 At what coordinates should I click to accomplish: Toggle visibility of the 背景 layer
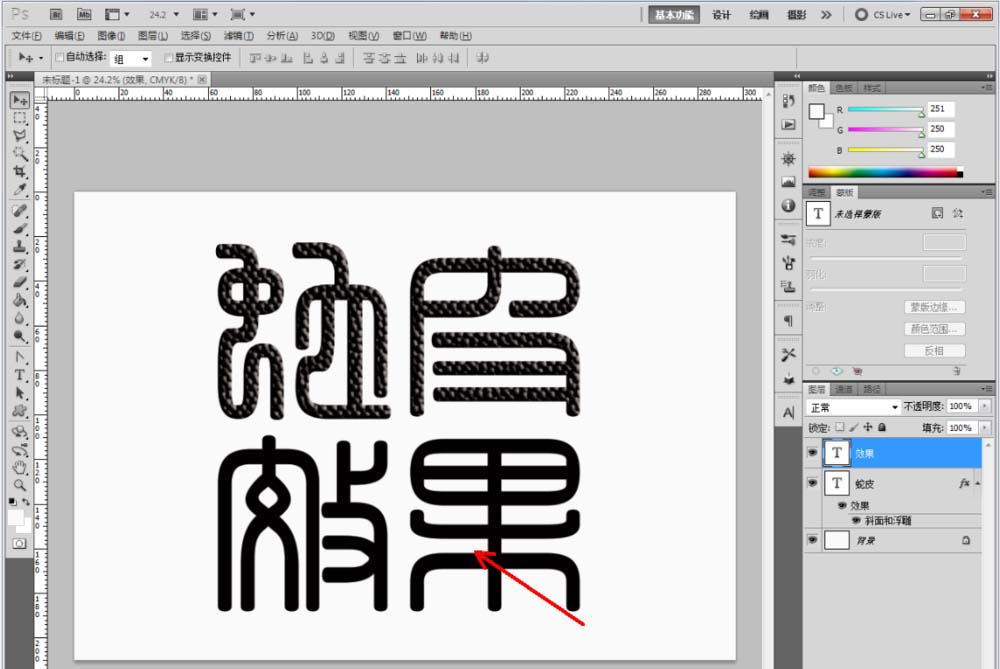point(812,540)
